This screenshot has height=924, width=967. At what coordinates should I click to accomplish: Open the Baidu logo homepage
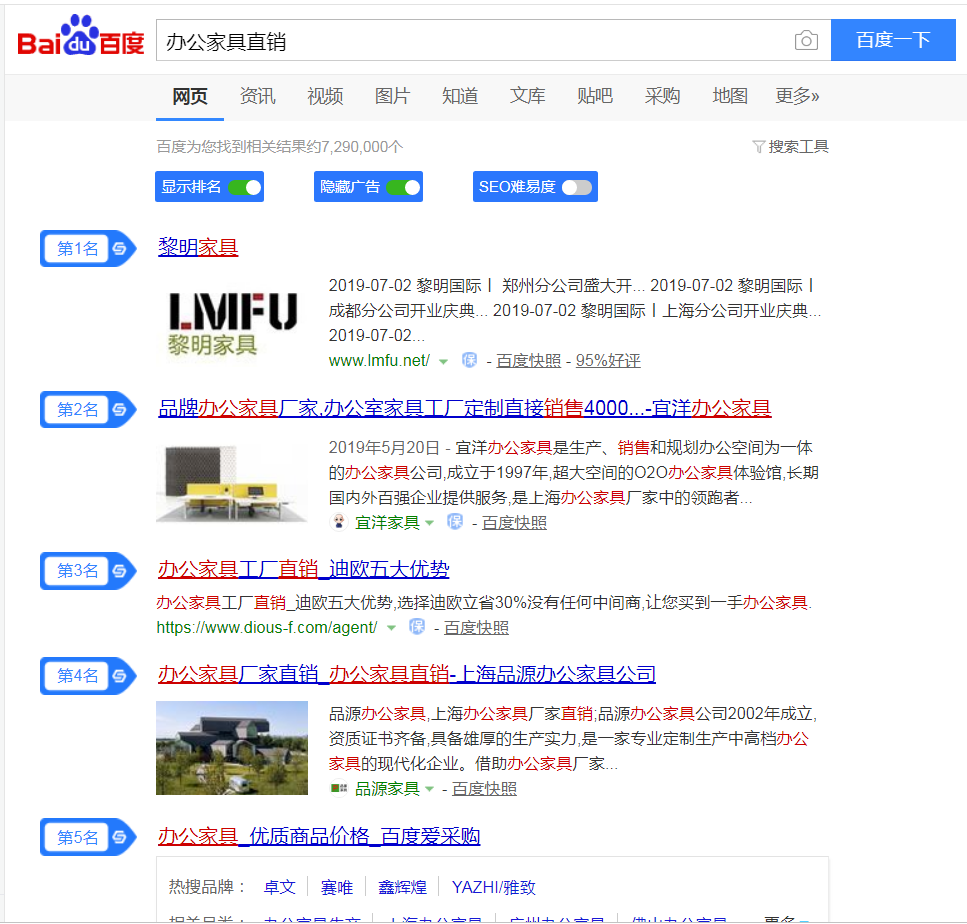coord(81,36)
